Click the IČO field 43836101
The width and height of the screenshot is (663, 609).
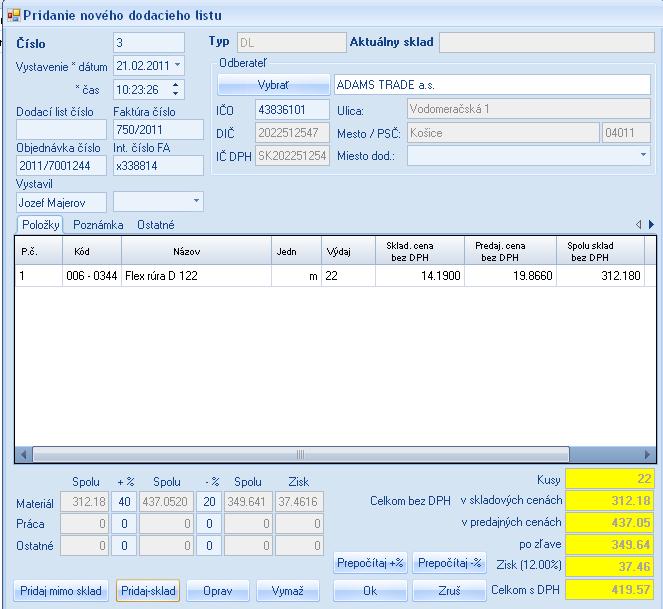pyautogui.click(x=292, y=110)
